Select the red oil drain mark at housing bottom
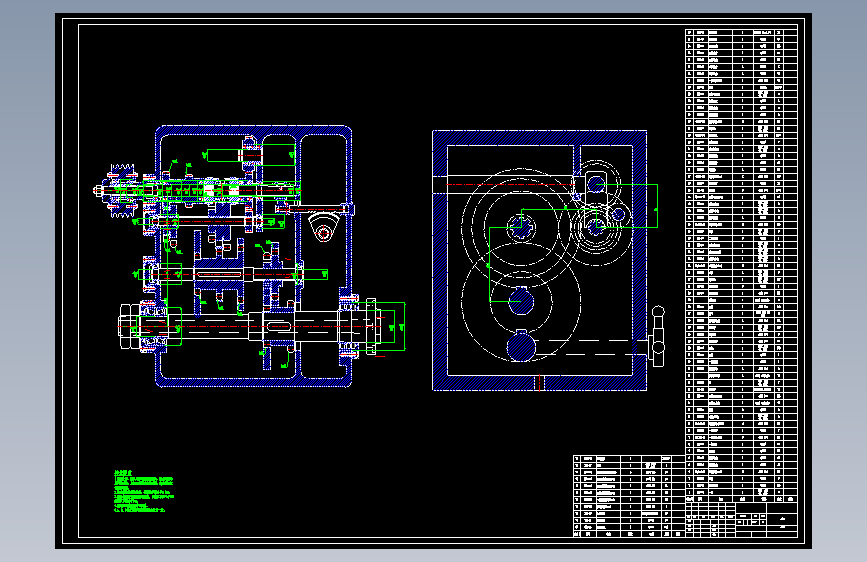 (x=539, y=383)
